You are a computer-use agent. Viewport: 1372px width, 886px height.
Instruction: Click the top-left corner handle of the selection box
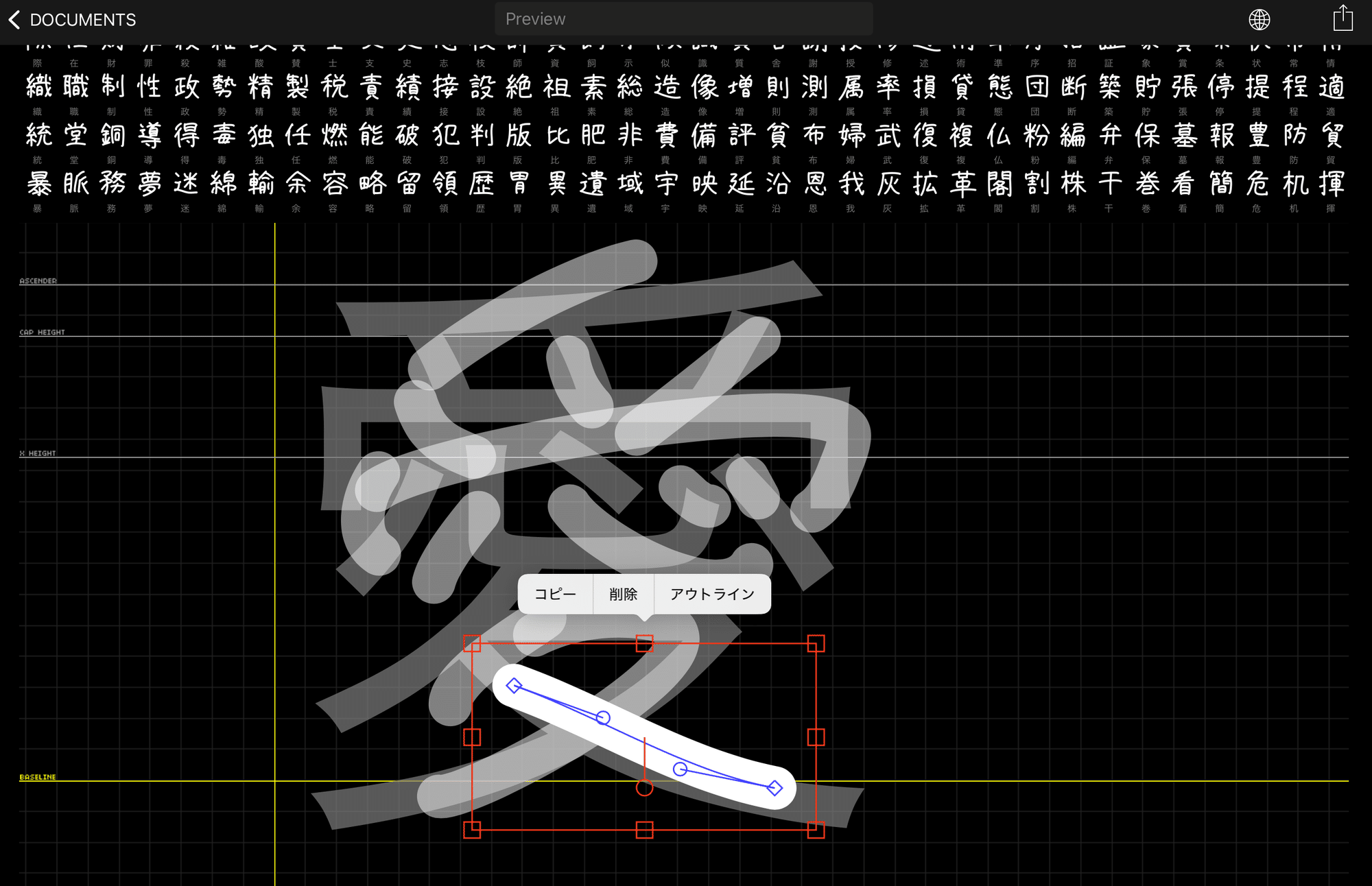point(473,644)
